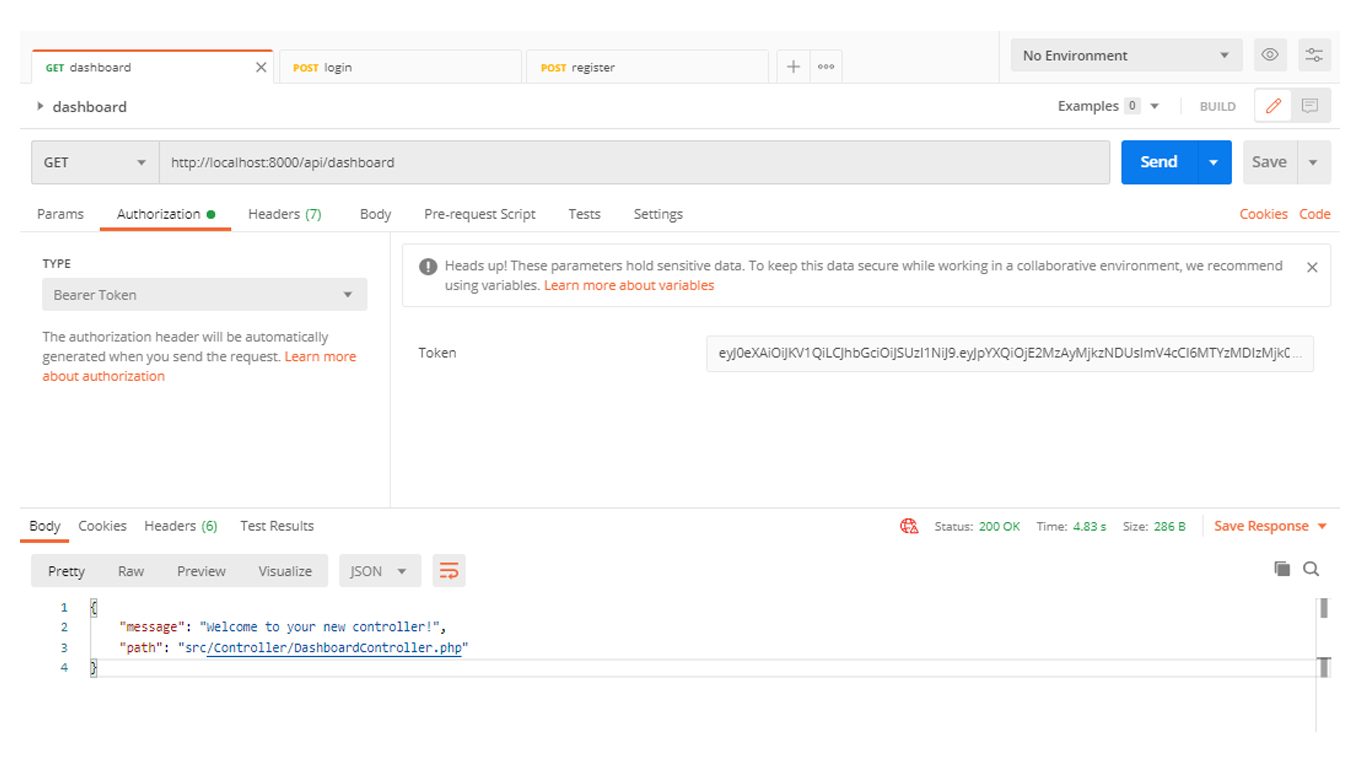The height and width of the screenshot is (768, 1360).
Task: Open the Postman console warning icon near Status
Action: 908,525
